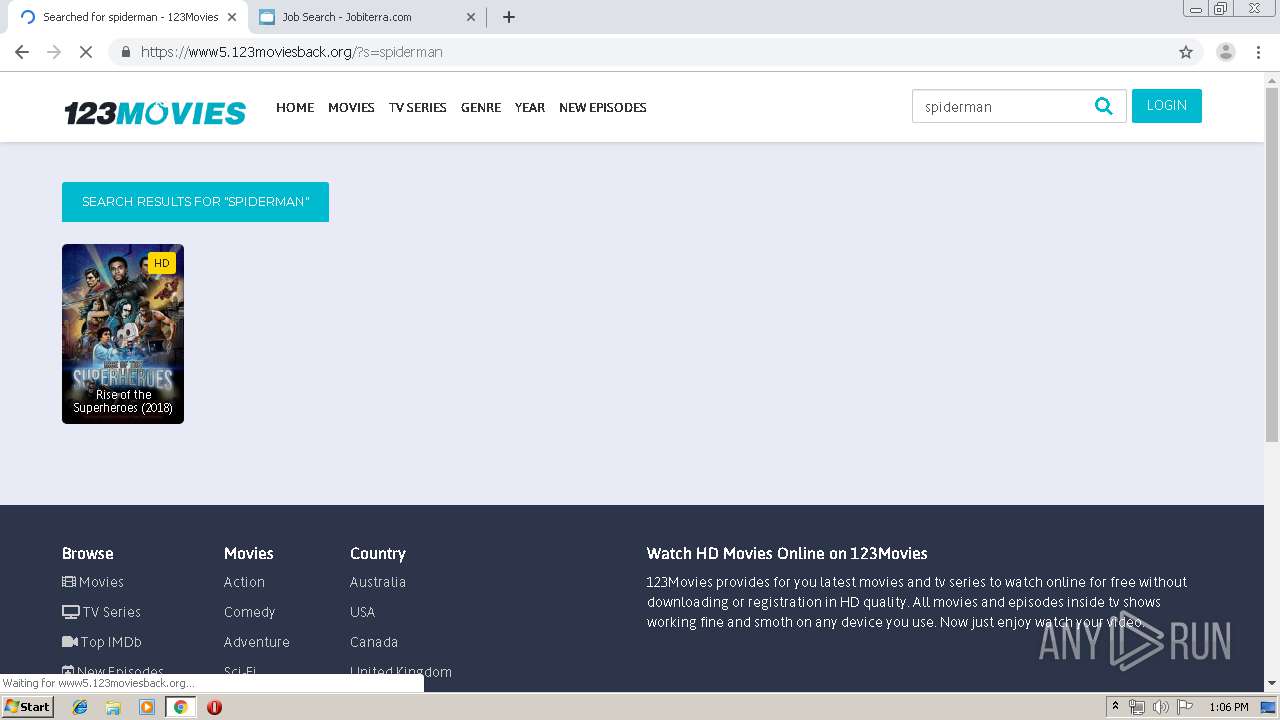The image size is (1280, 720).
Task: Open the Australia country link
Action: pyautogui.click(x=378, y=582)
